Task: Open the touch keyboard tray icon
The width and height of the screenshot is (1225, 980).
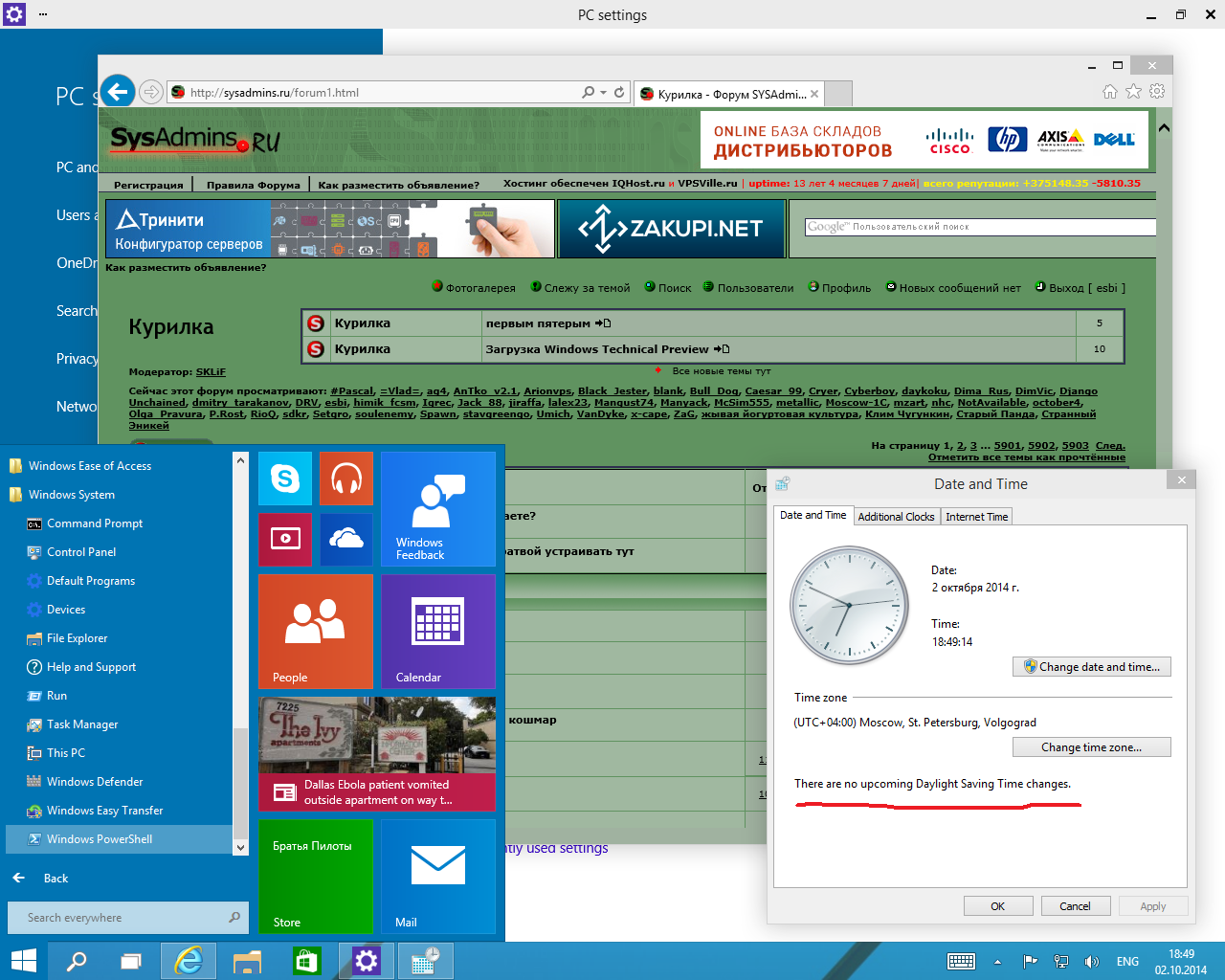Action: click(x=961, y=961)
